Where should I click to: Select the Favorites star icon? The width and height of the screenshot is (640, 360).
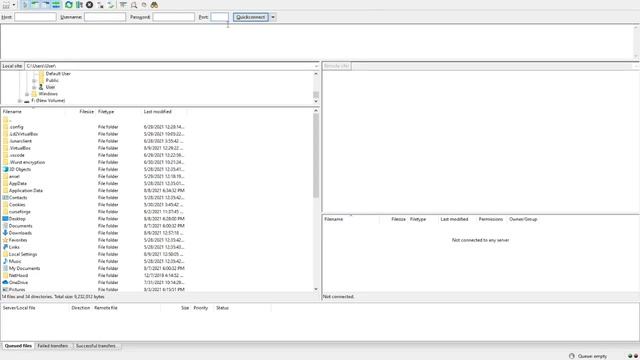coord(5,240)
